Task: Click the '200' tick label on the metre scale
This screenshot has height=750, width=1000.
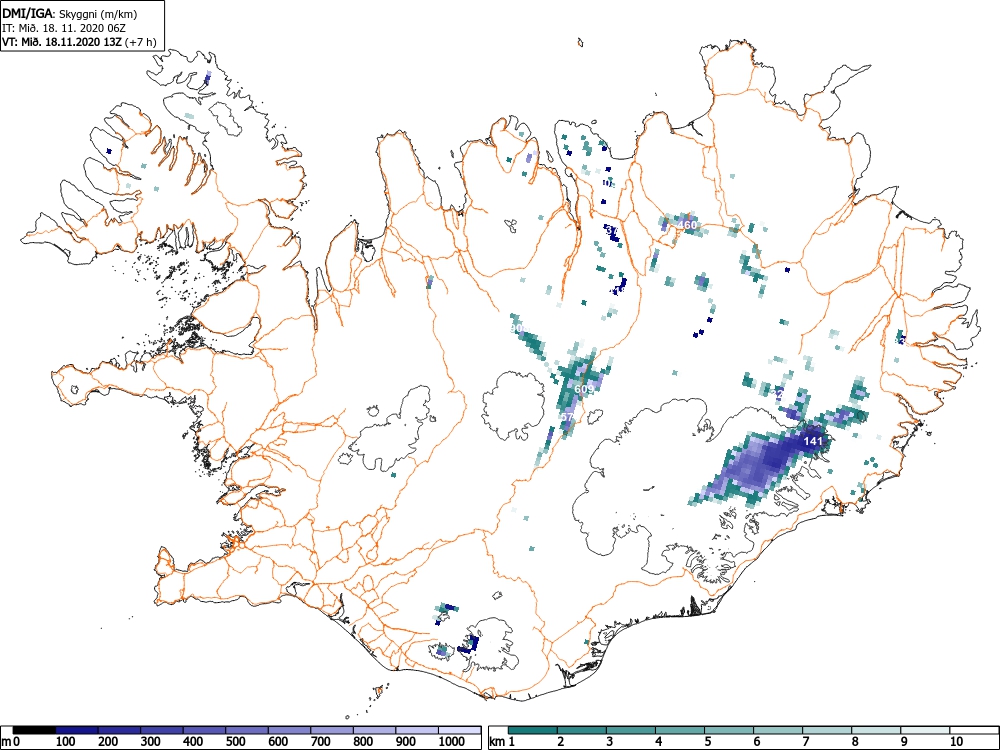Action: coord(108,742)
